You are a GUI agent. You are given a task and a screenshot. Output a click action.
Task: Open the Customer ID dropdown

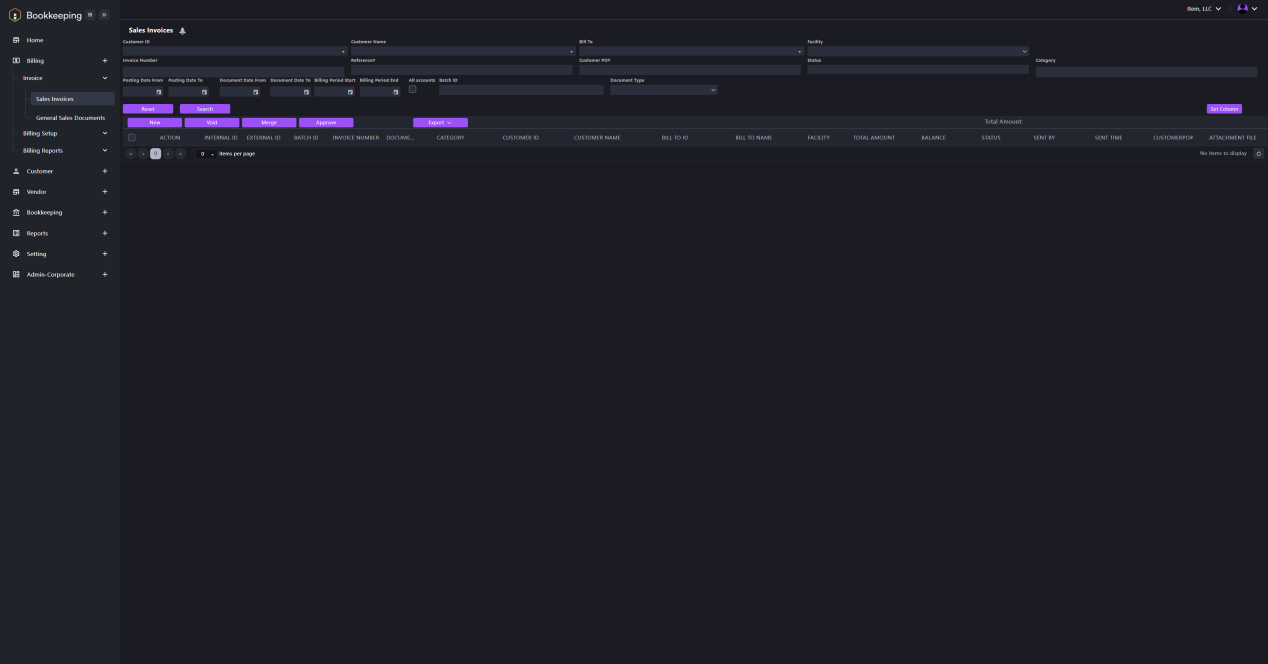tap(343, 51)
